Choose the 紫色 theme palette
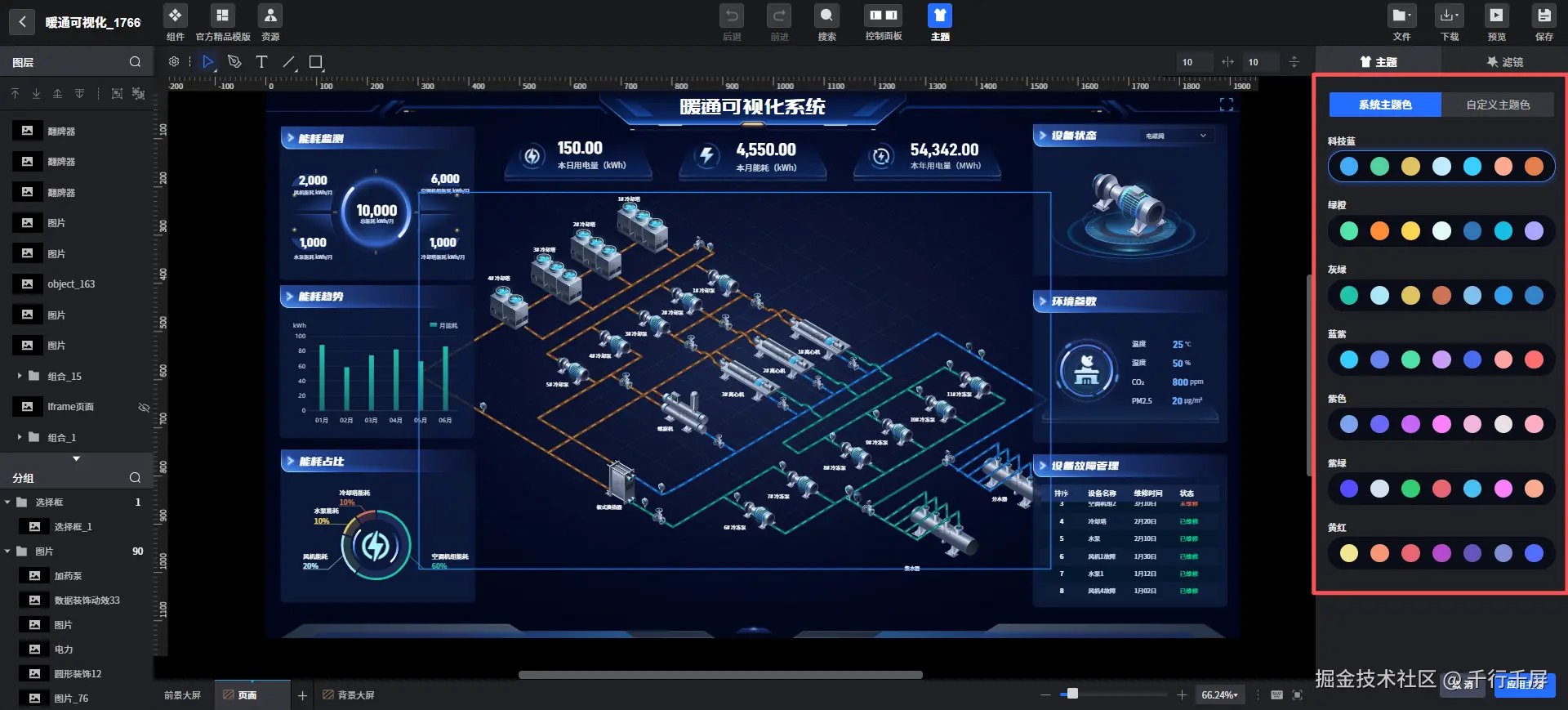 1441,424
